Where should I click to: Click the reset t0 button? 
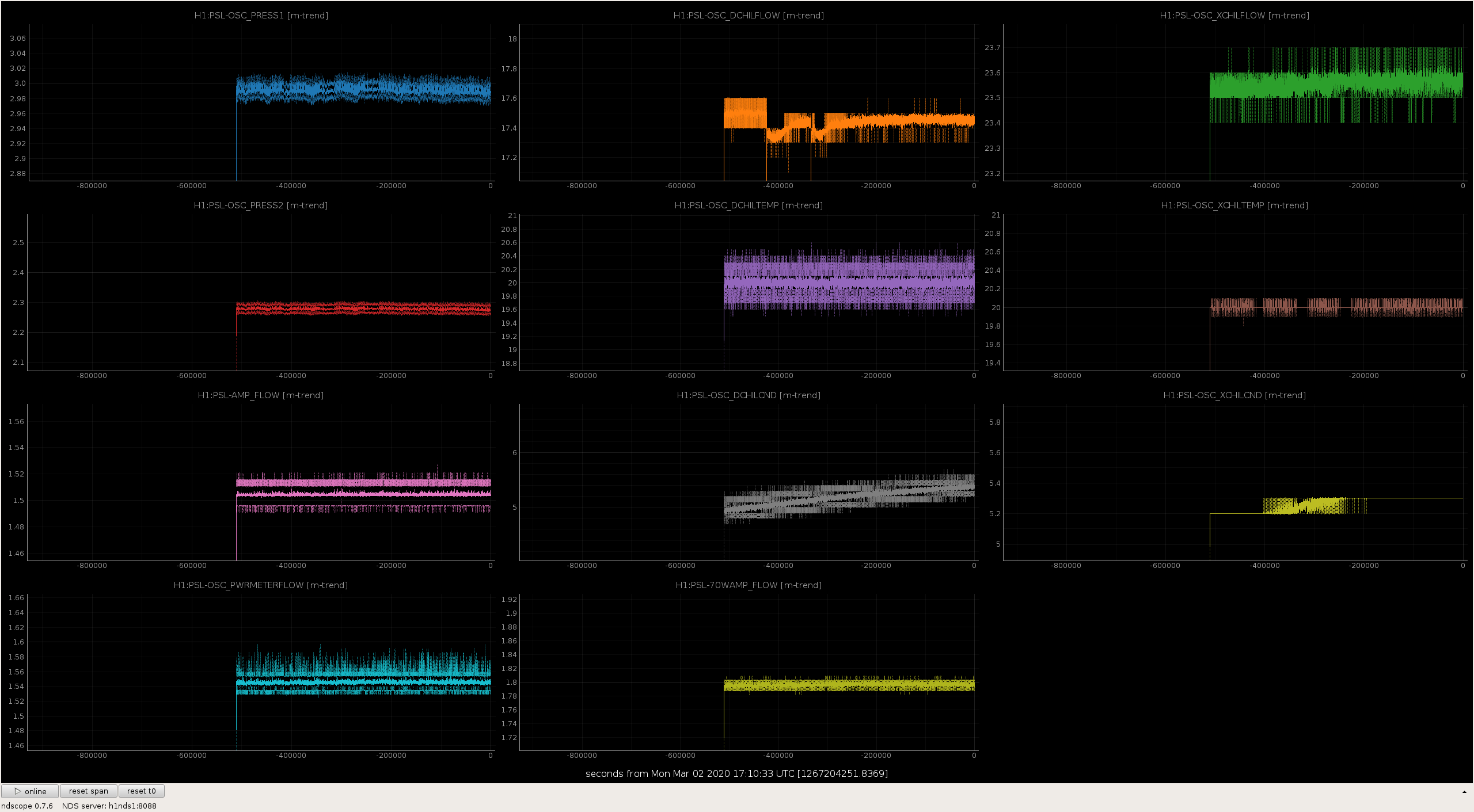[142, 791]
